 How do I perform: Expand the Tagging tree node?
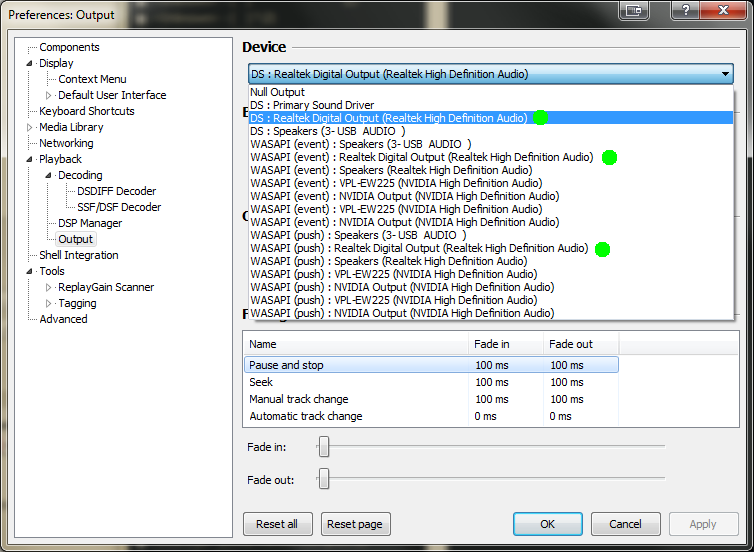pyautogui.click(x=48, y=303)
